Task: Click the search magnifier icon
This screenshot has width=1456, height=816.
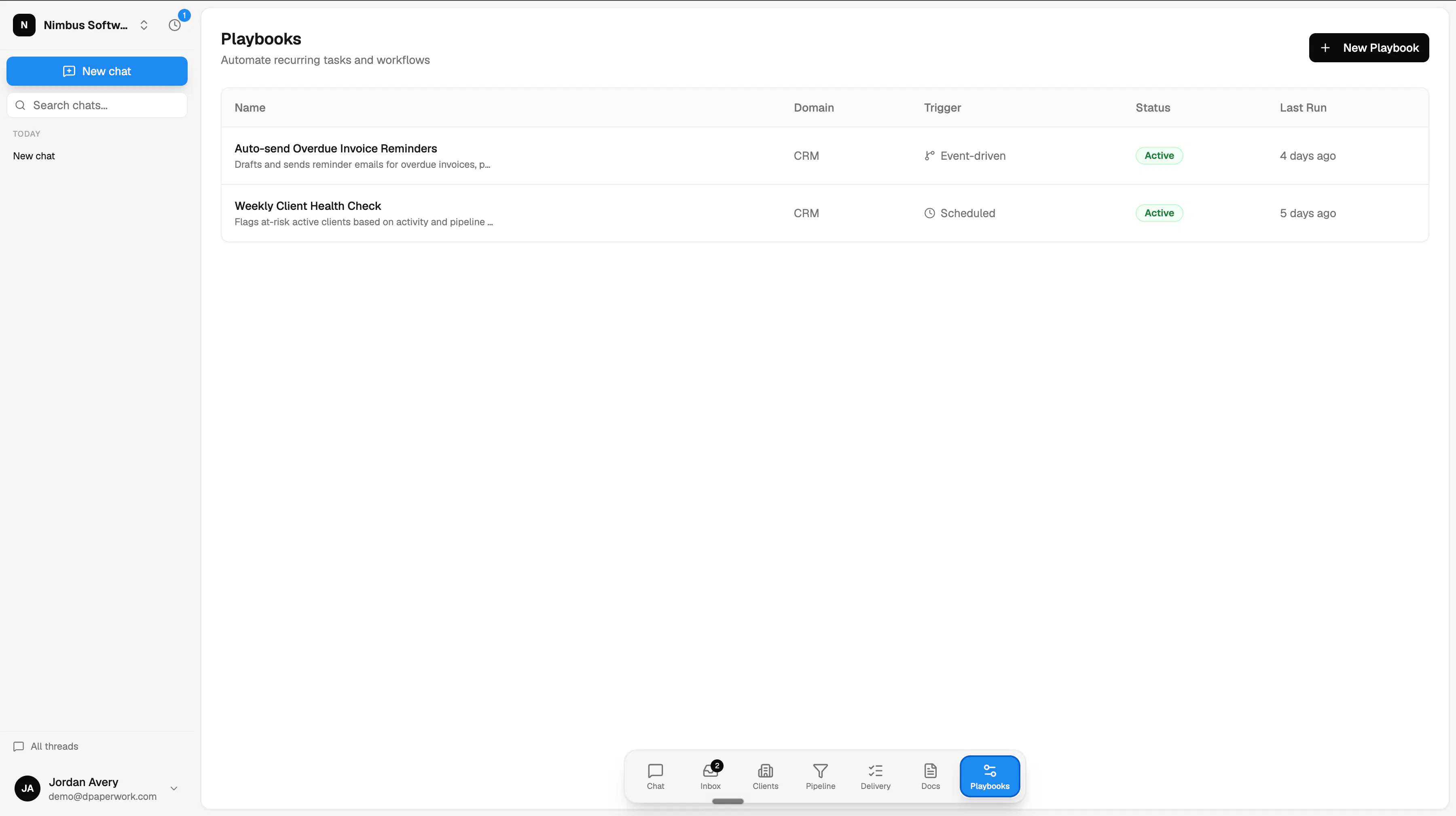Action: pos(20,105)
